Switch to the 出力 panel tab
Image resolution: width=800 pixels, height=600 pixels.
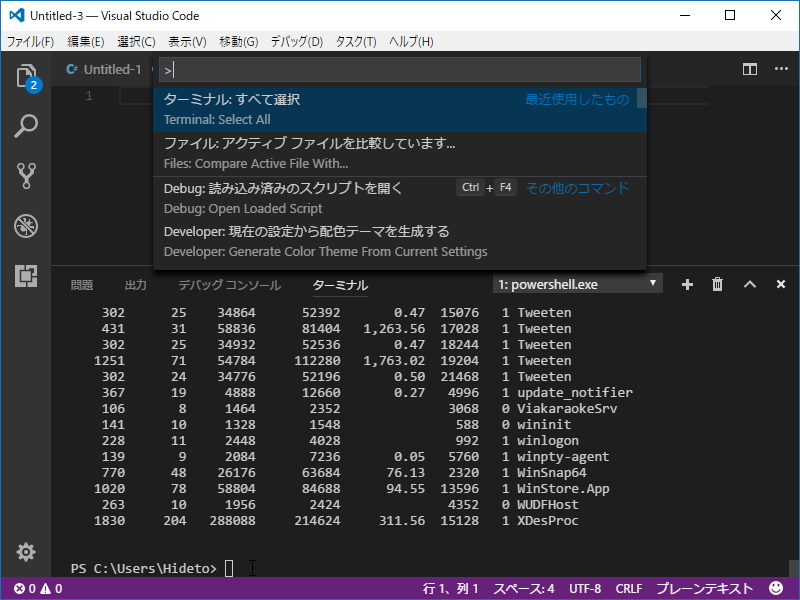point(135,285)
